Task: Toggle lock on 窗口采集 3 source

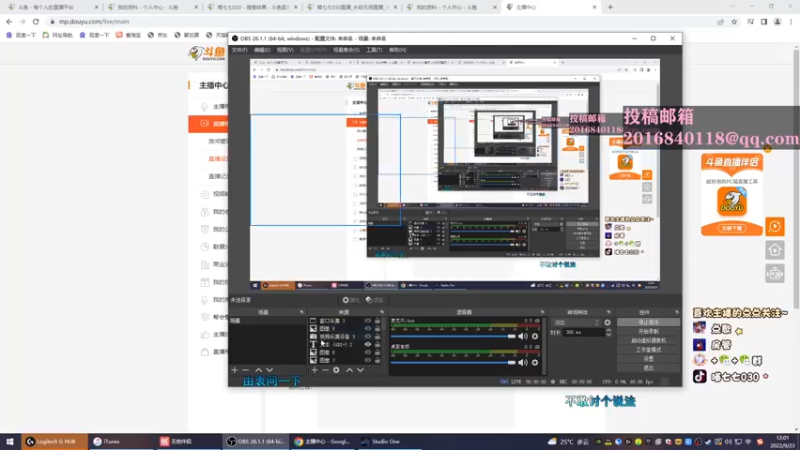Action: coord(377,321)
